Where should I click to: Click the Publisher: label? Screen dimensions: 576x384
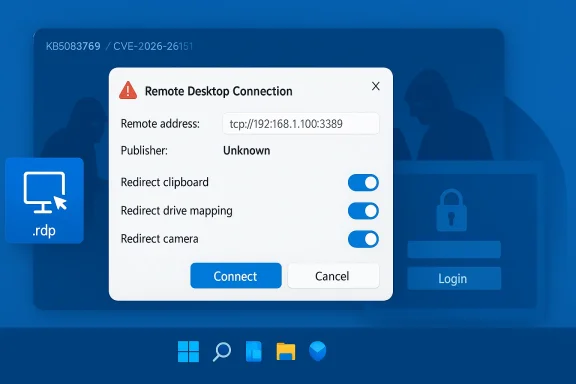point(144,151)
